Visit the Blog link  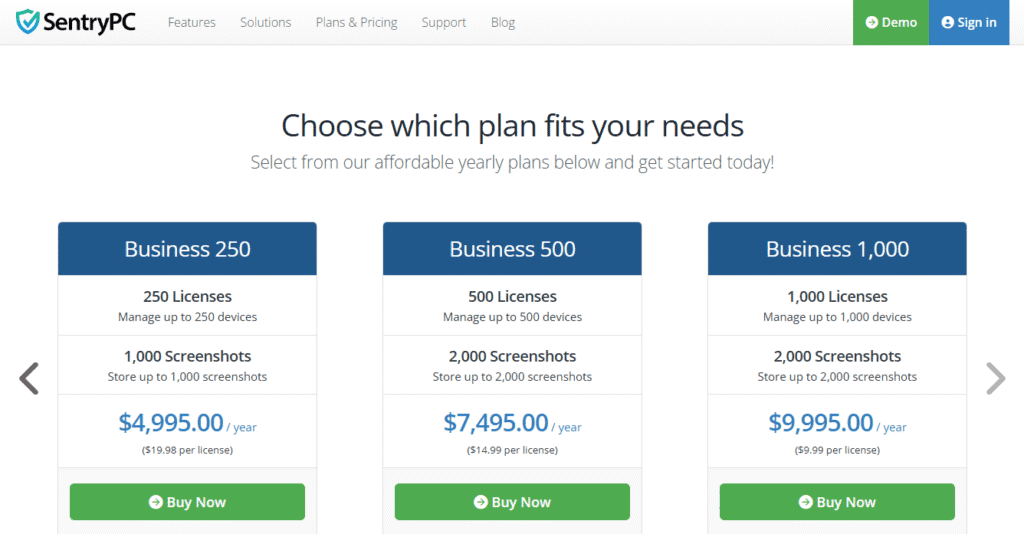tap(503, 22)
